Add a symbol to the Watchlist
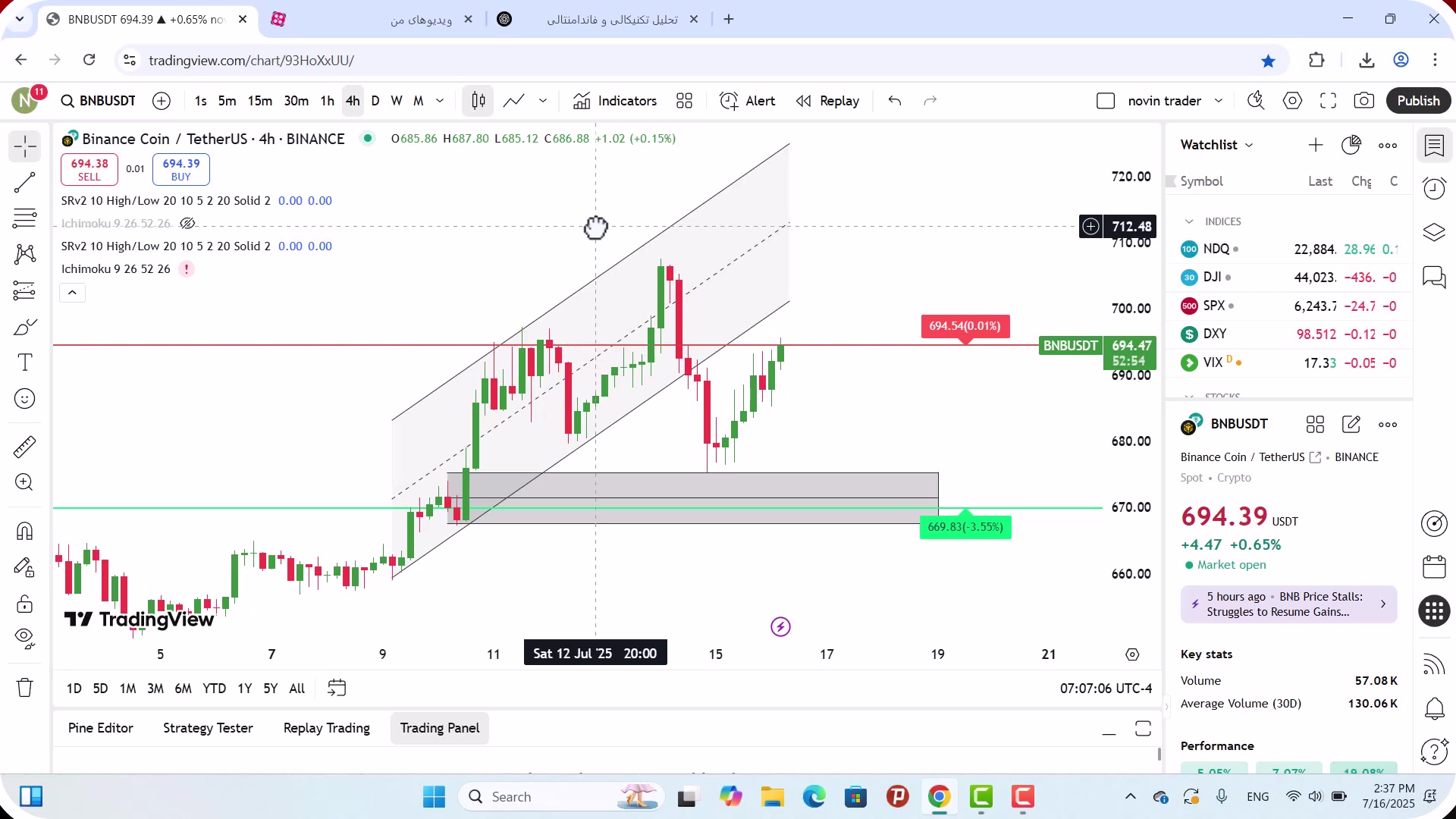Image resolution: width=1456 pixels, height=819 pixels. pyautogui.click(x=1316, y=145)
